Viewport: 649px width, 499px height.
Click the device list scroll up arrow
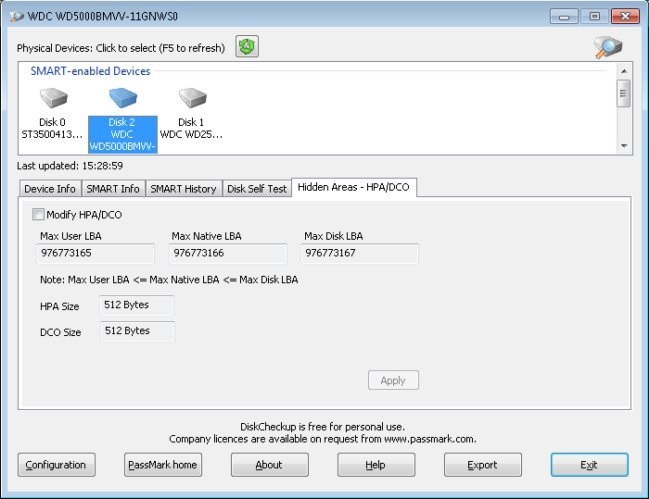pyautogui.click(x=624, y=71)
